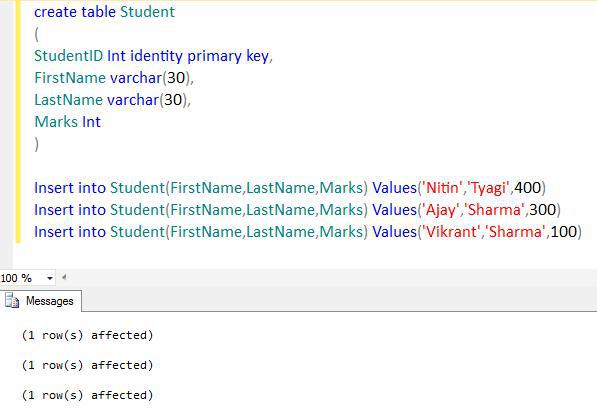597x416 pixels.
Task: Click the 'create table Student' line
Action: click(104, 12)
